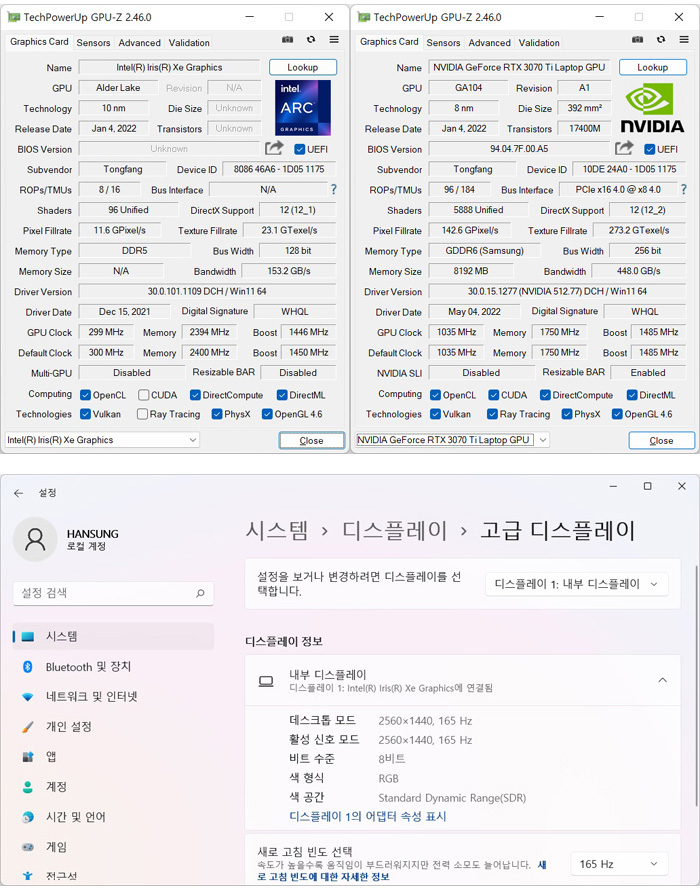The image size is (700, 890).
Task: Toggle Ray Tracing checkbox in Intel window
Action: tap(142, 414)
